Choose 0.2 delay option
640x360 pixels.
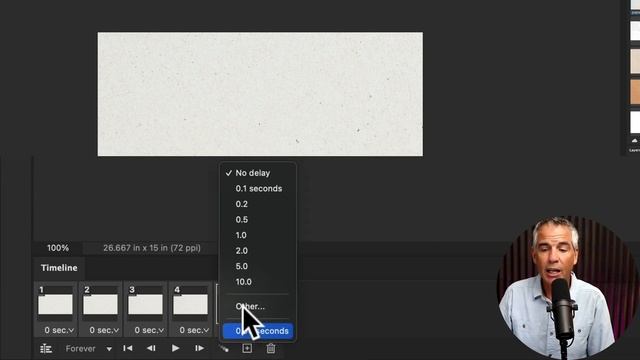pyautogui.click(x=258, y=204)
